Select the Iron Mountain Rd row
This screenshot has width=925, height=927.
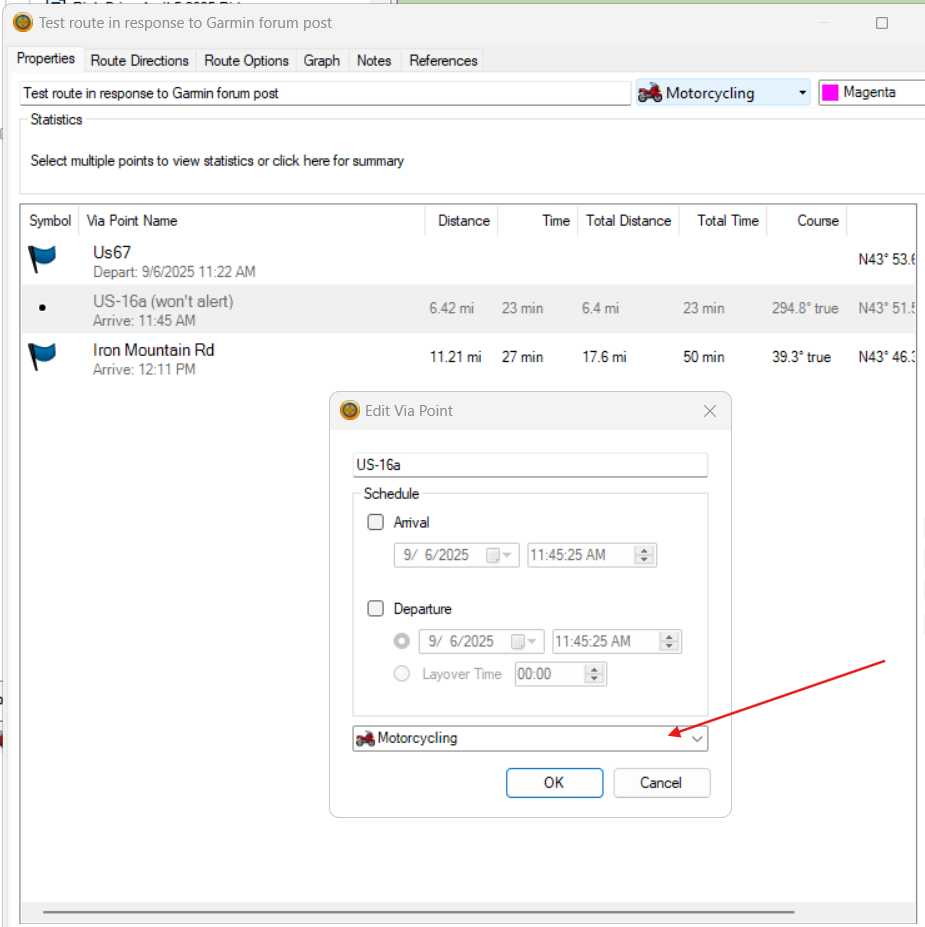pos(468,358)
